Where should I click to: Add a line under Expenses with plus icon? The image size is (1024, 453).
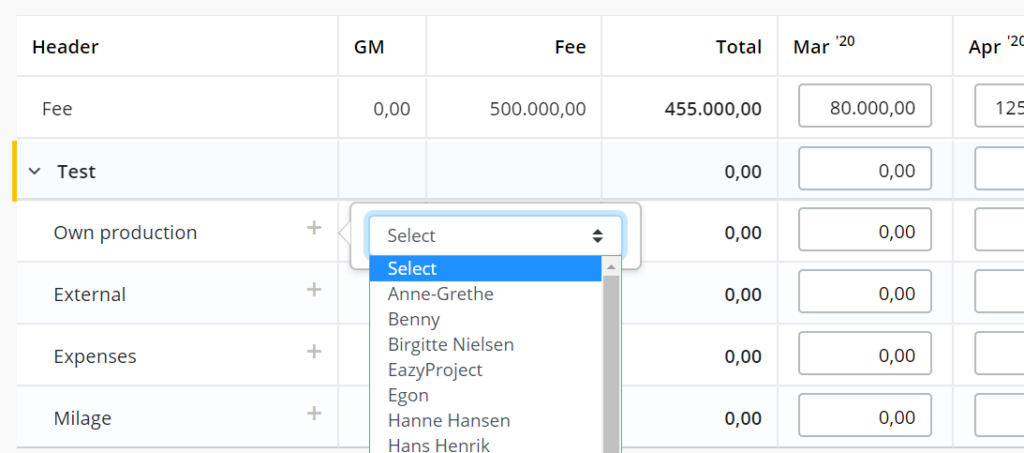point(314,352)
